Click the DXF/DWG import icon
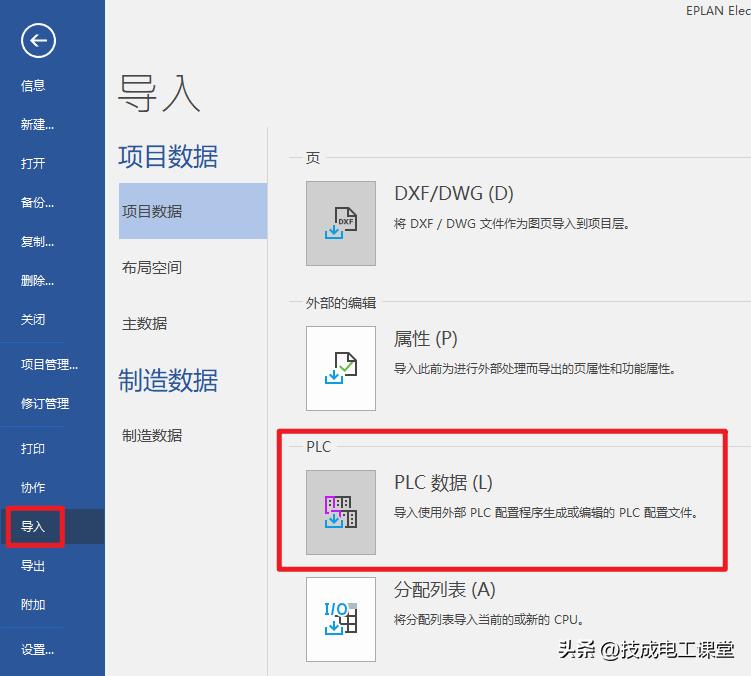Screen dimensions: 751x676 [x=341, y=223]
